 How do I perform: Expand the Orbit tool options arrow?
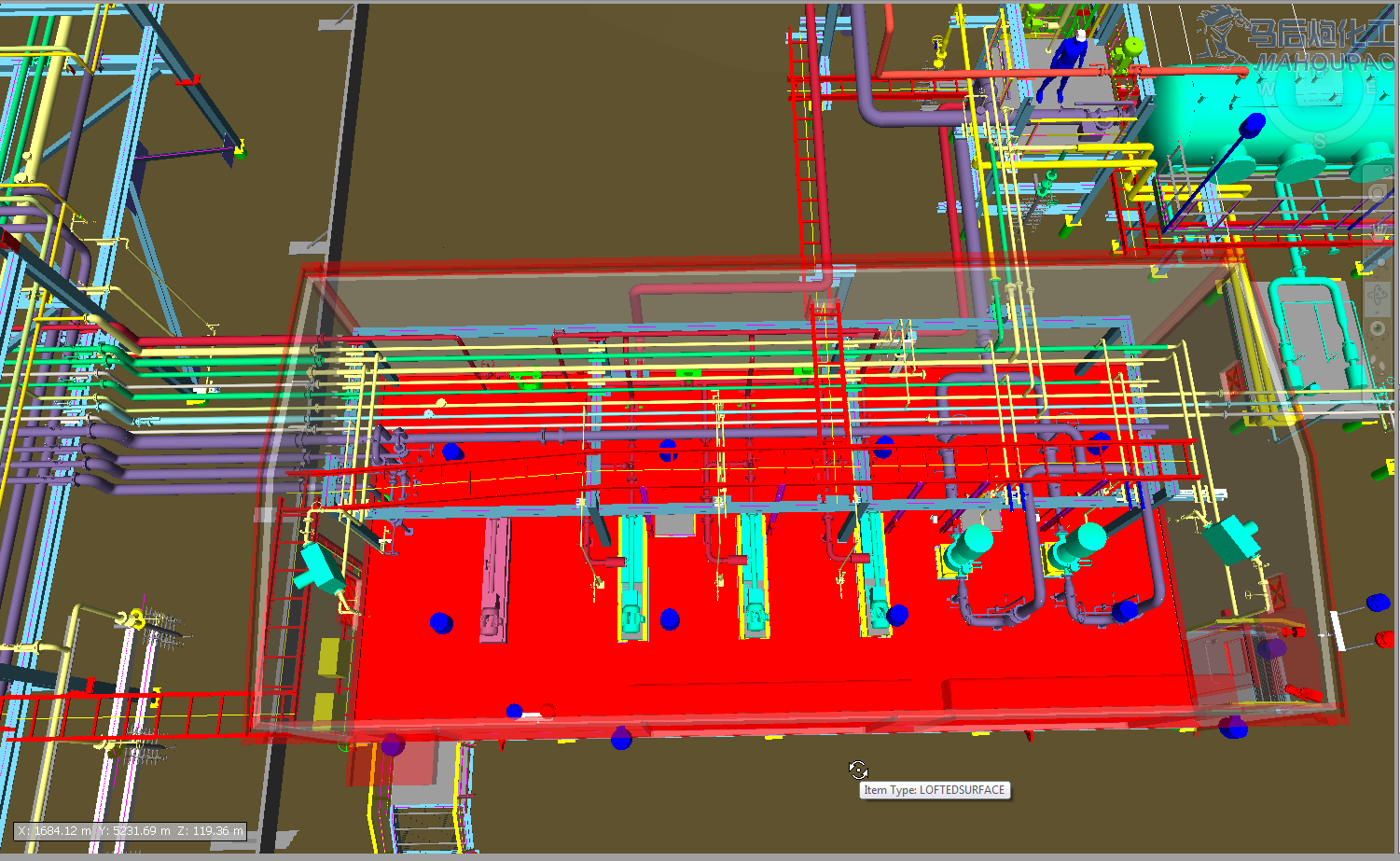(1378, 312)
